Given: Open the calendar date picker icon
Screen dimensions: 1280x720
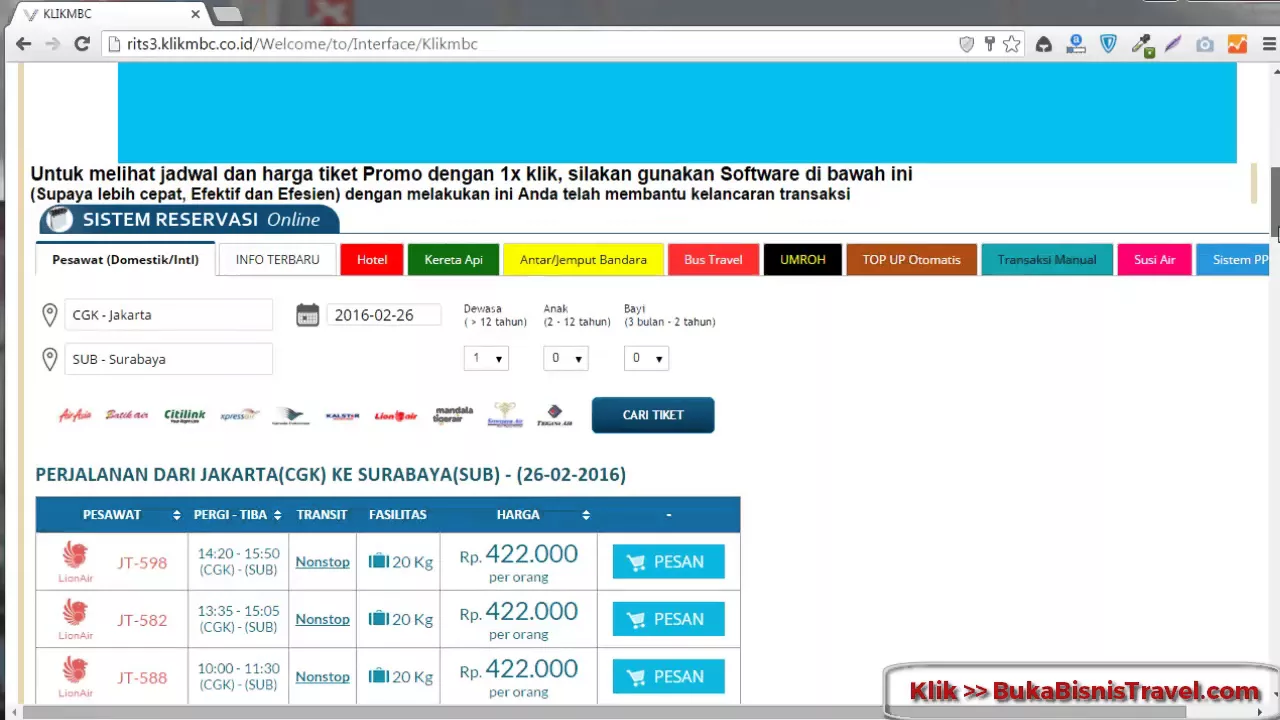Looking at the screenshot, I should 307,315.
